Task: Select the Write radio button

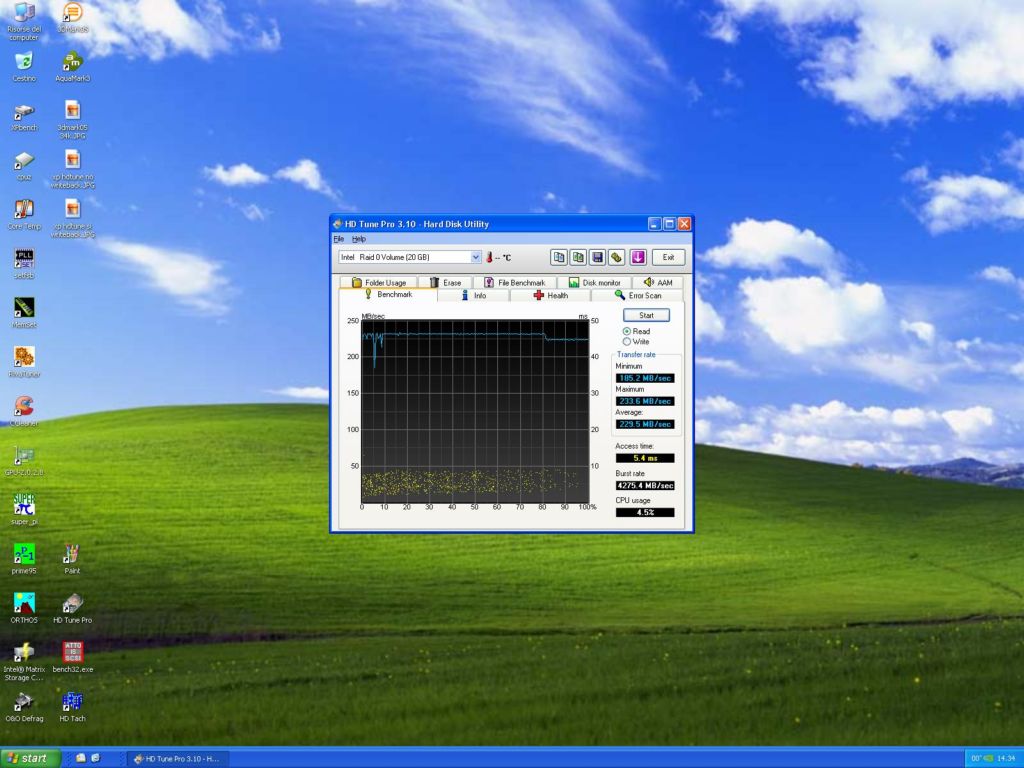Action: pyautogui.click(x=626, y=342)
